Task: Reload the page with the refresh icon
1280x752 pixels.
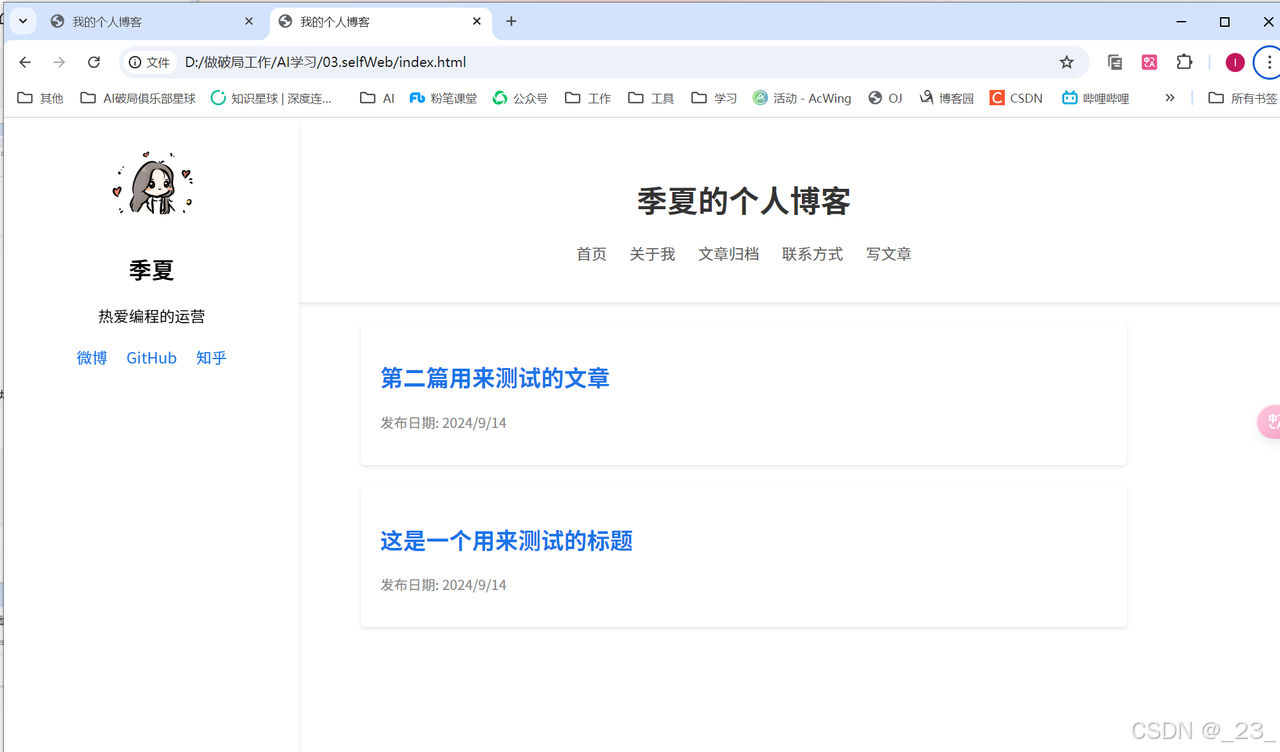Action: point(93,61)
